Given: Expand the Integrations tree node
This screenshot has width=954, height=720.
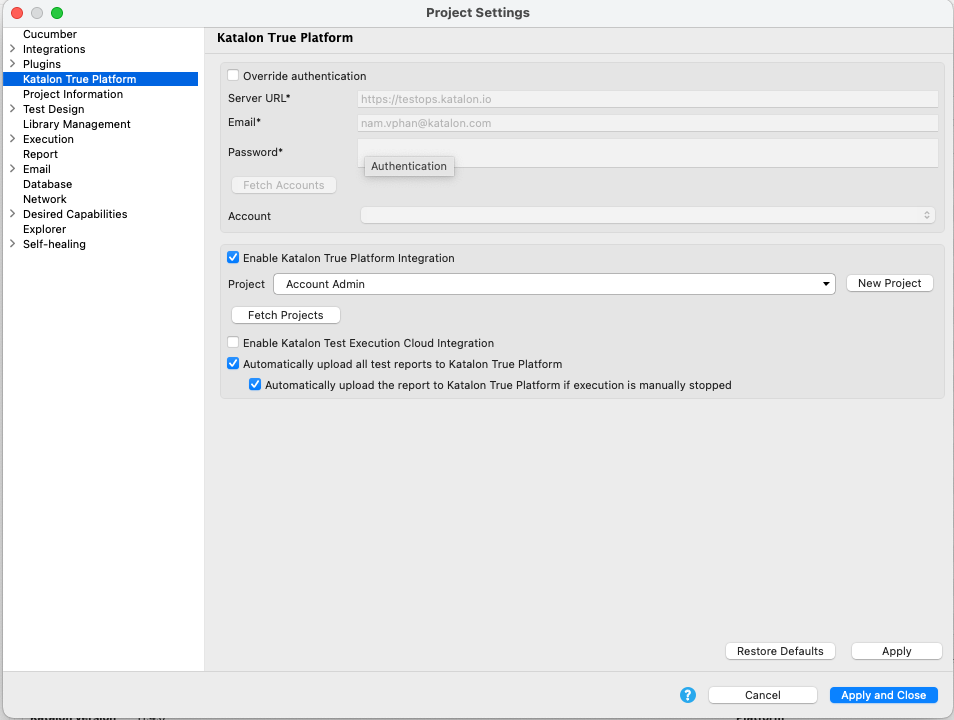Looking at the screenshot, I should click(x=12, y=49).
